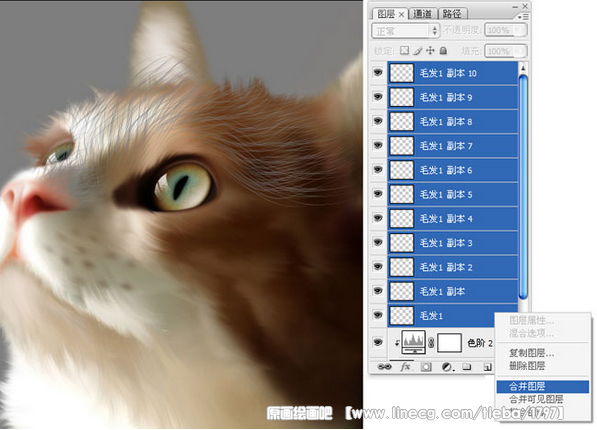Toggle lock all padlock icon

click(x=443, y=50)
